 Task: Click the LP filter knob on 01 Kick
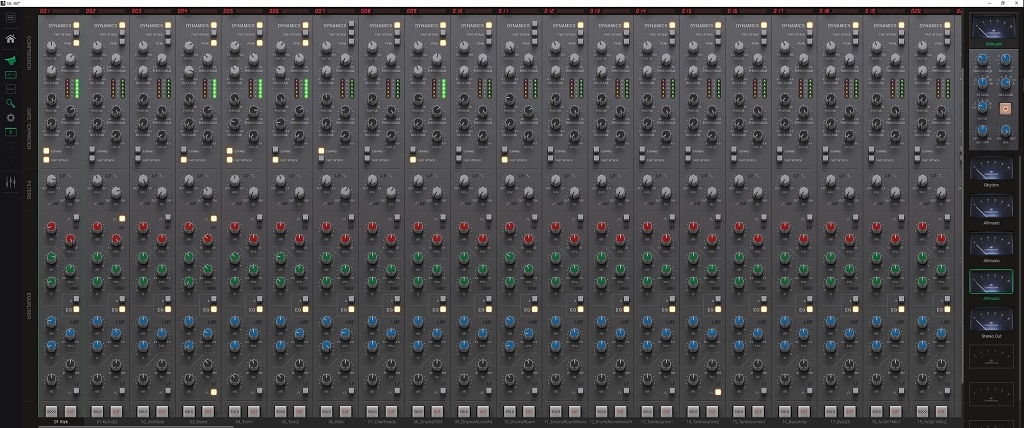coord(51,180)
